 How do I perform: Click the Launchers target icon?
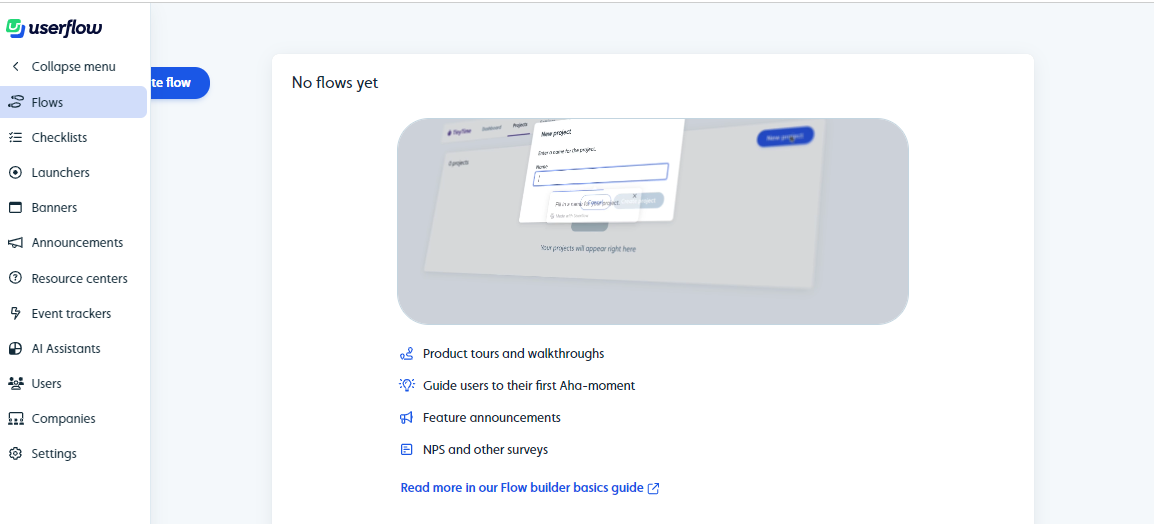15,172
